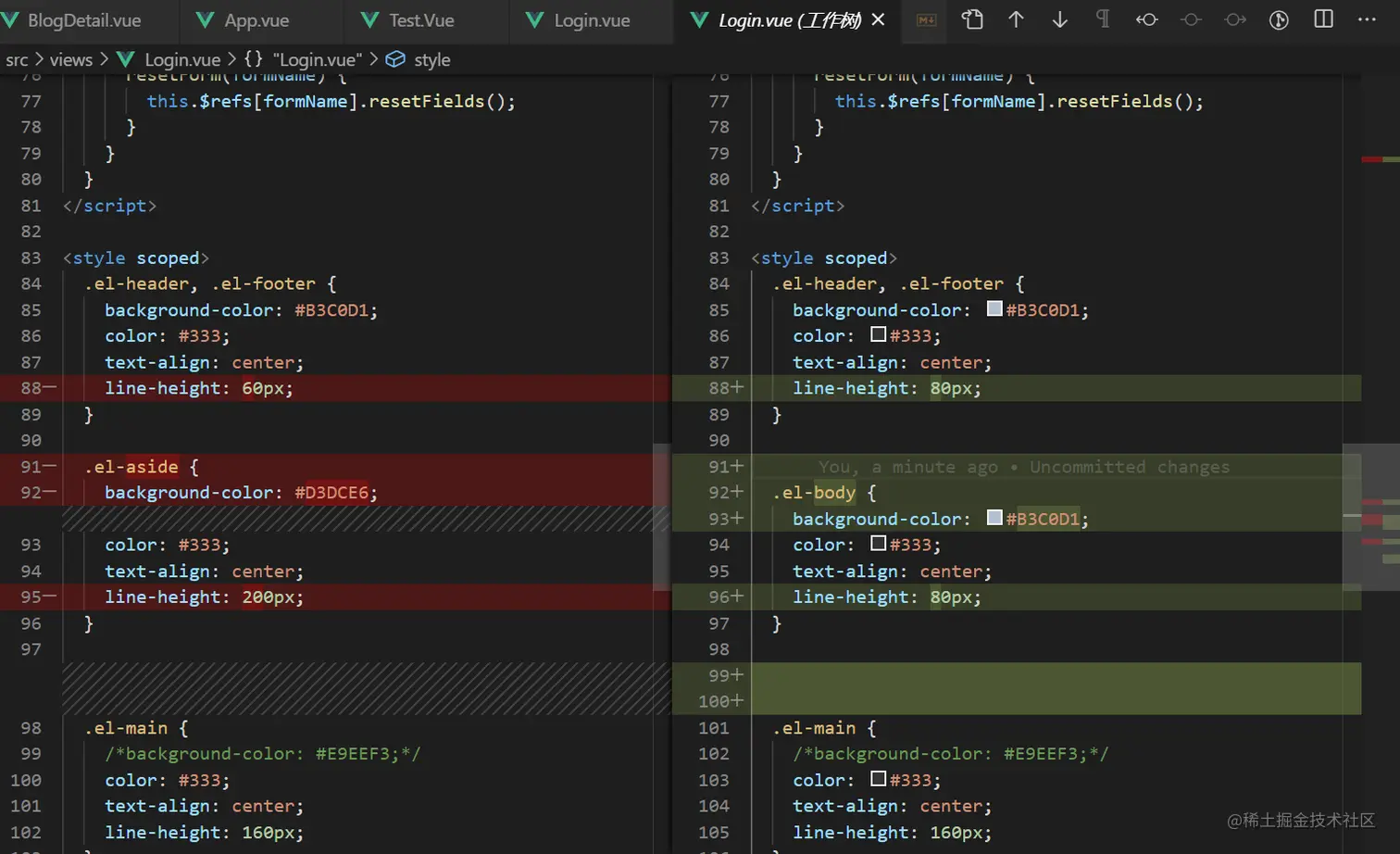This screenshot has width=1400, height=854.
Task: Click 'this.$refs[formName].resetFields();' in right pane
Action: pyautogui.click(x=1019, y=101)
